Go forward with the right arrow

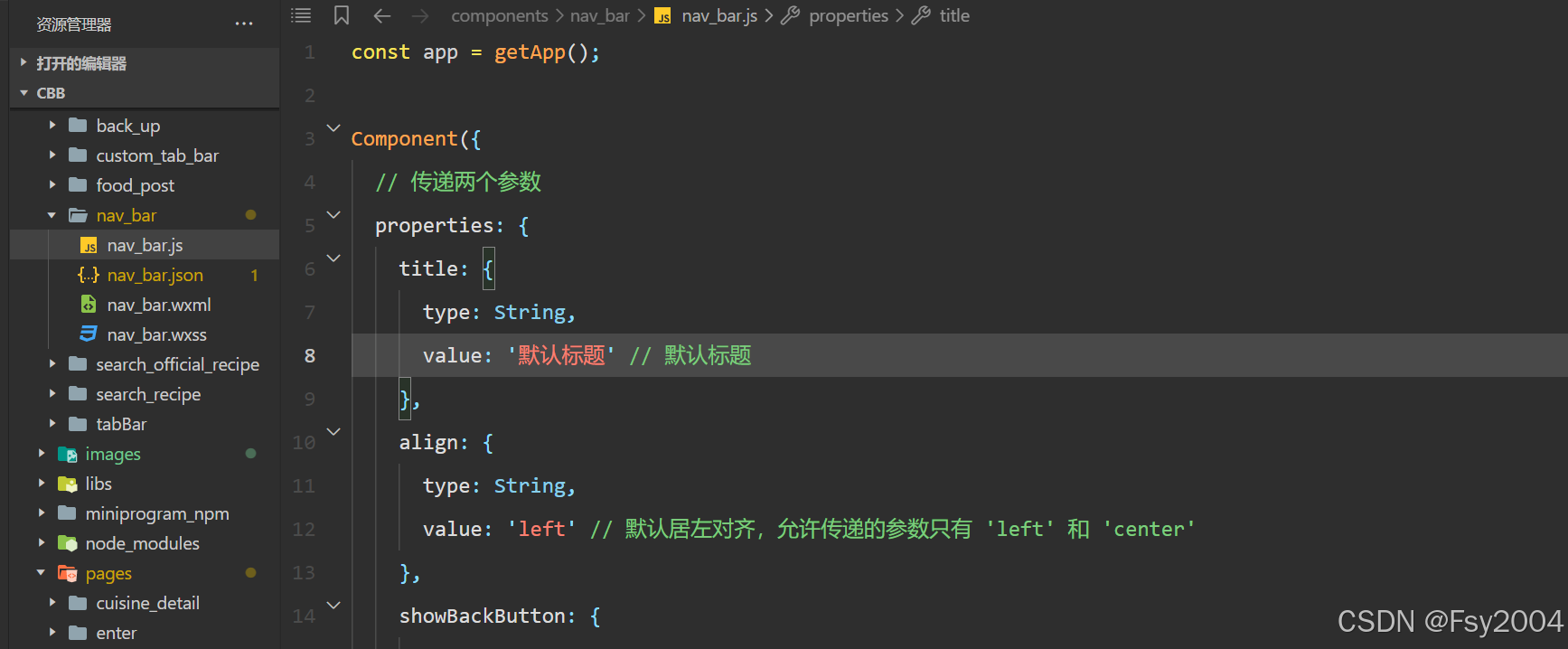click(421, 15)
